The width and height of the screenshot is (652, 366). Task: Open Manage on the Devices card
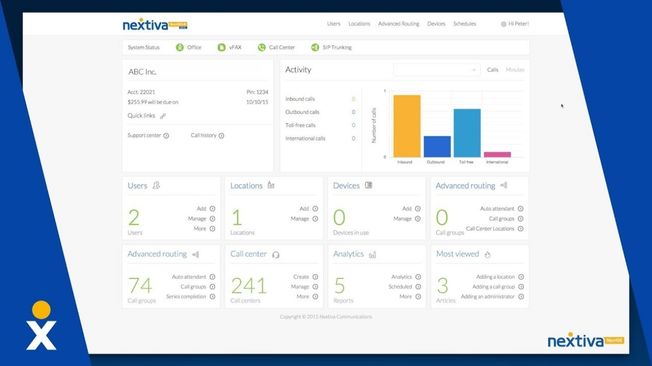[407, 219]
